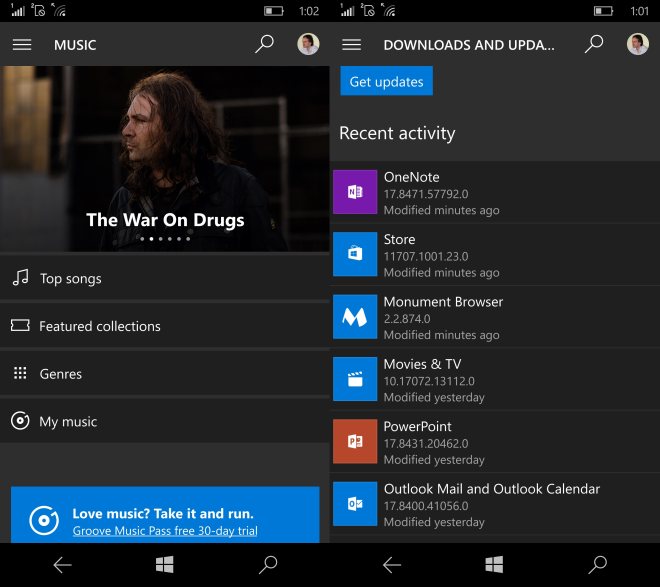Click the Recent activity heading
Viewport: 660px width, 587px height.
(x=397, y=133)
